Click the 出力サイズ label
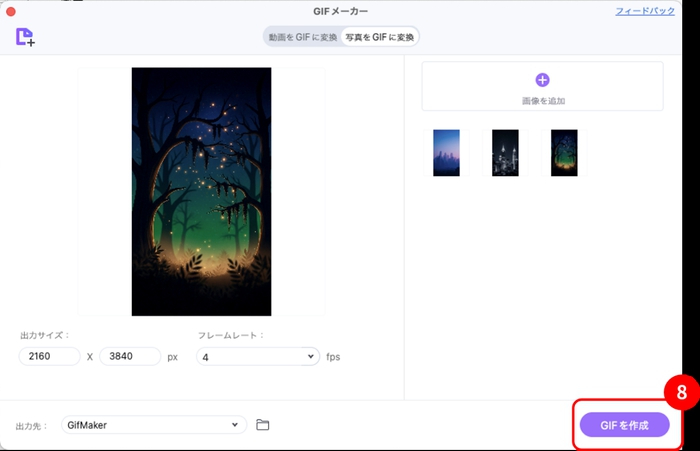This screenshot has height=451, width=700. 45,335
